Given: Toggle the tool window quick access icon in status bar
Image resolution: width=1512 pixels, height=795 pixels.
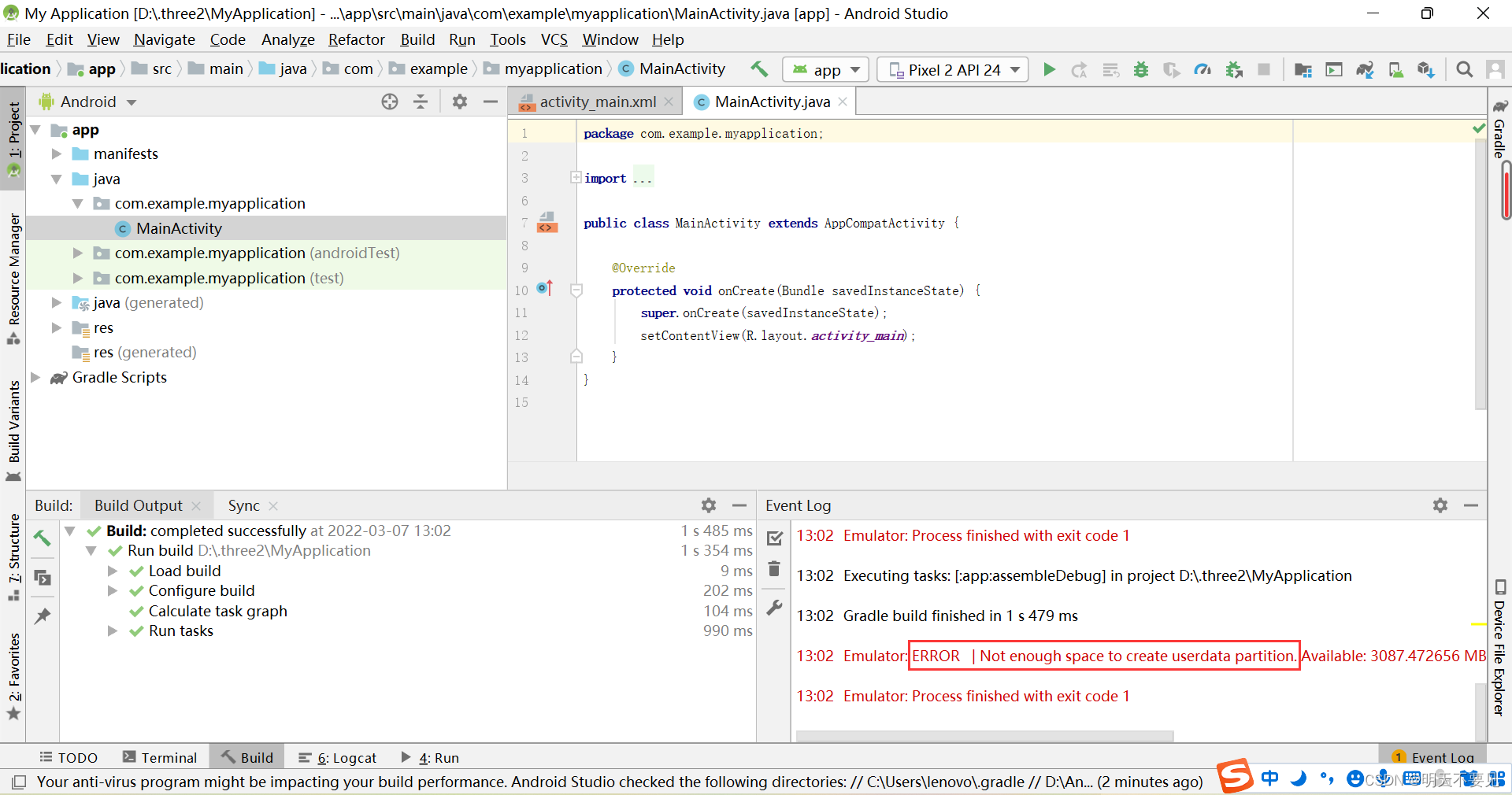Looking at the screenshot, I should click(x=19, y=782).
